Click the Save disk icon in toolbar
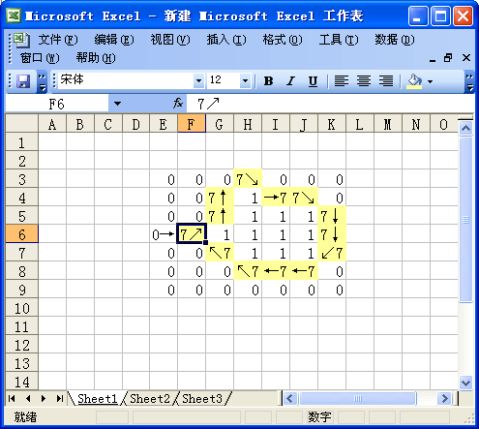 [x=23, y=81]
